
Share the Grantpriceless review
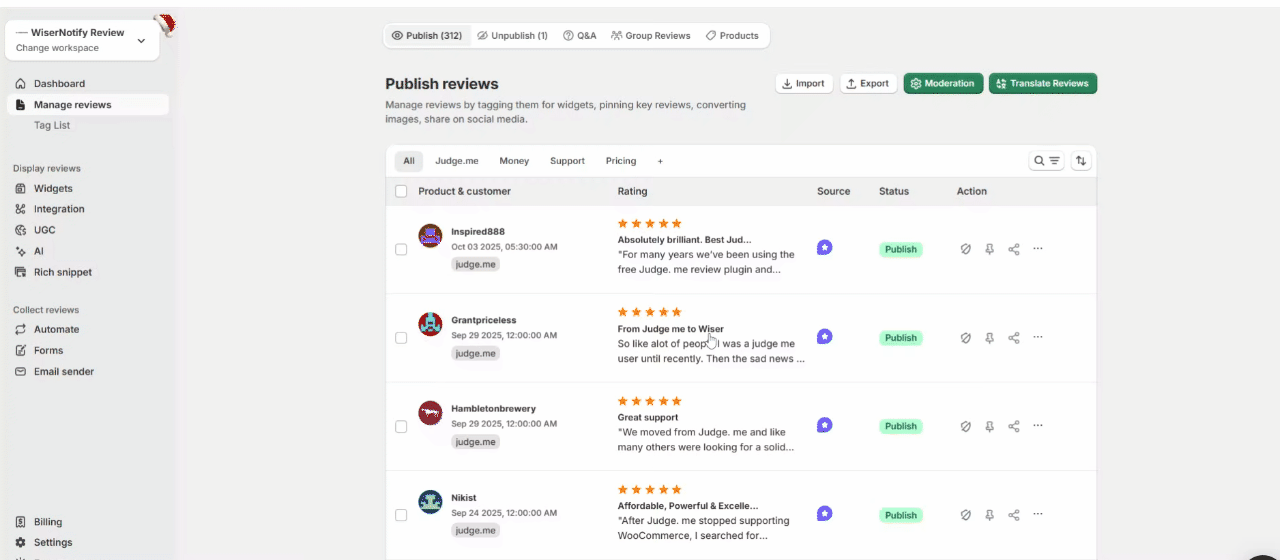click(x=1013, y=338)
